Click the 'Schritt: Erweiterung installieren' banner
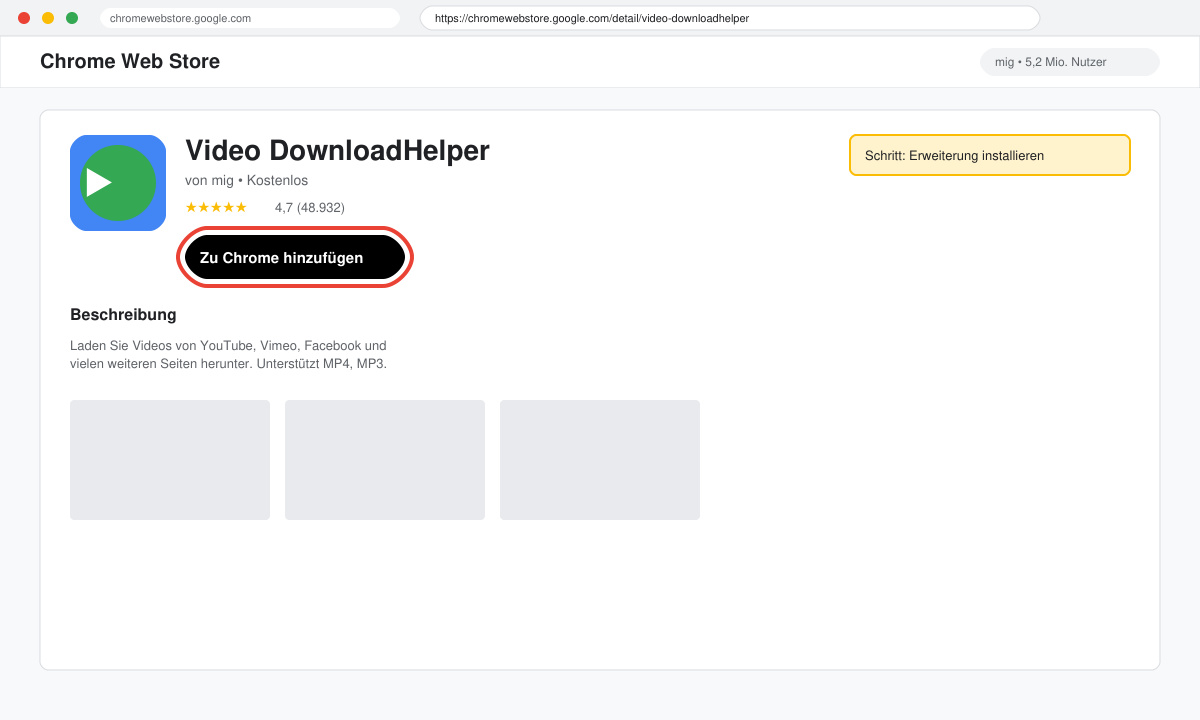The width and height of the screenshot is (1200, 720). point(990,155)
